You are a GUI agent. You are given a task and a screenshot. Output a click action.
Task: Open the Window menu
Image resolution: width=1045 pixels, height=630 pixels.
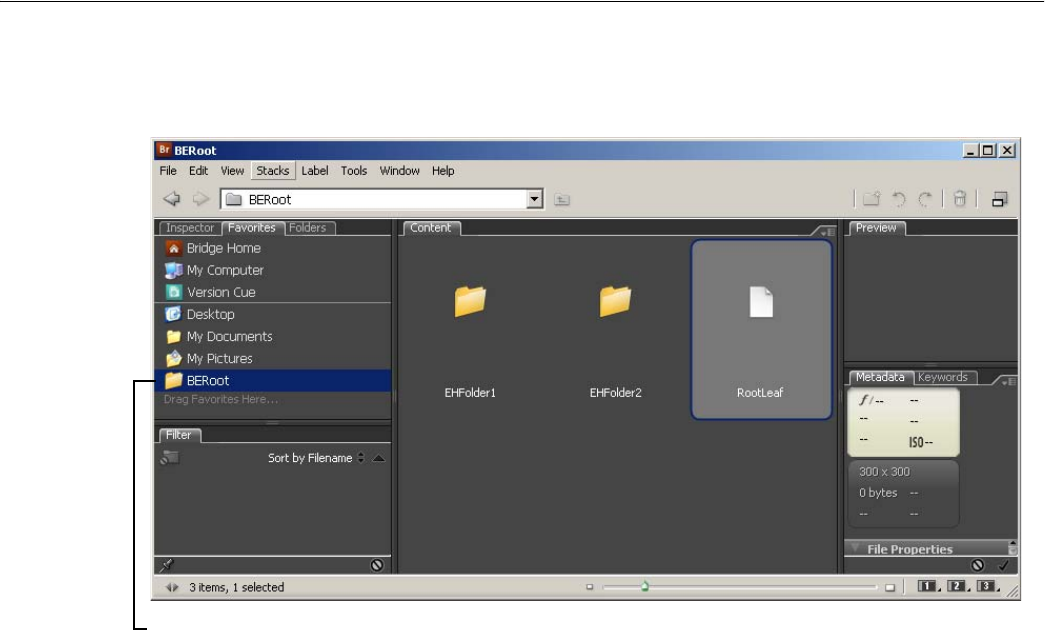point(399,171)
